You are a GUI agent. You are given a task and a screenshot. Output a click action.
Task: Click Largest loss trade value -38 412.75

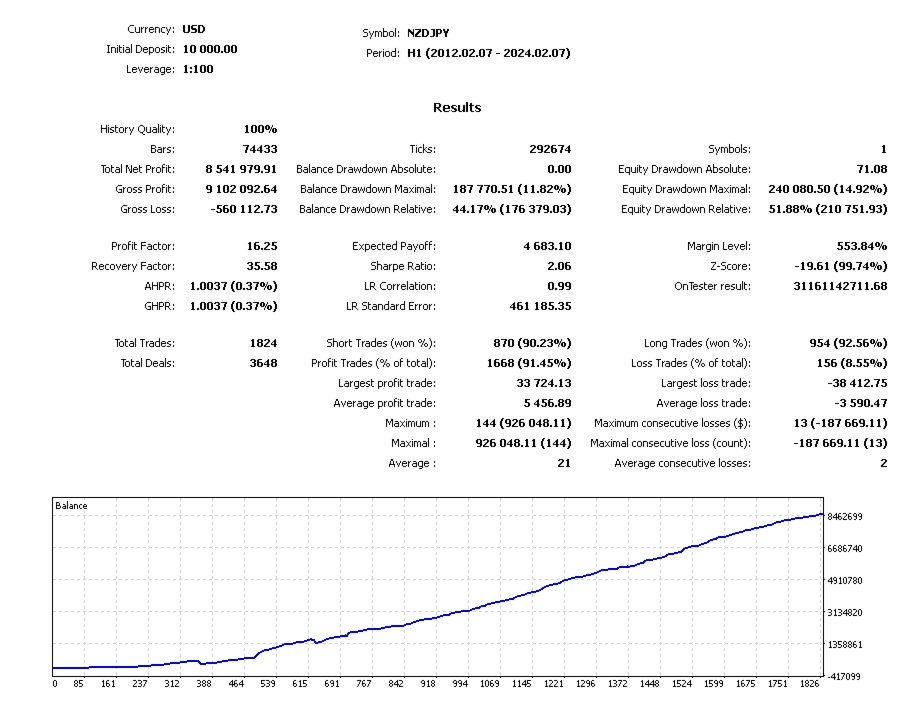point(857,383)
